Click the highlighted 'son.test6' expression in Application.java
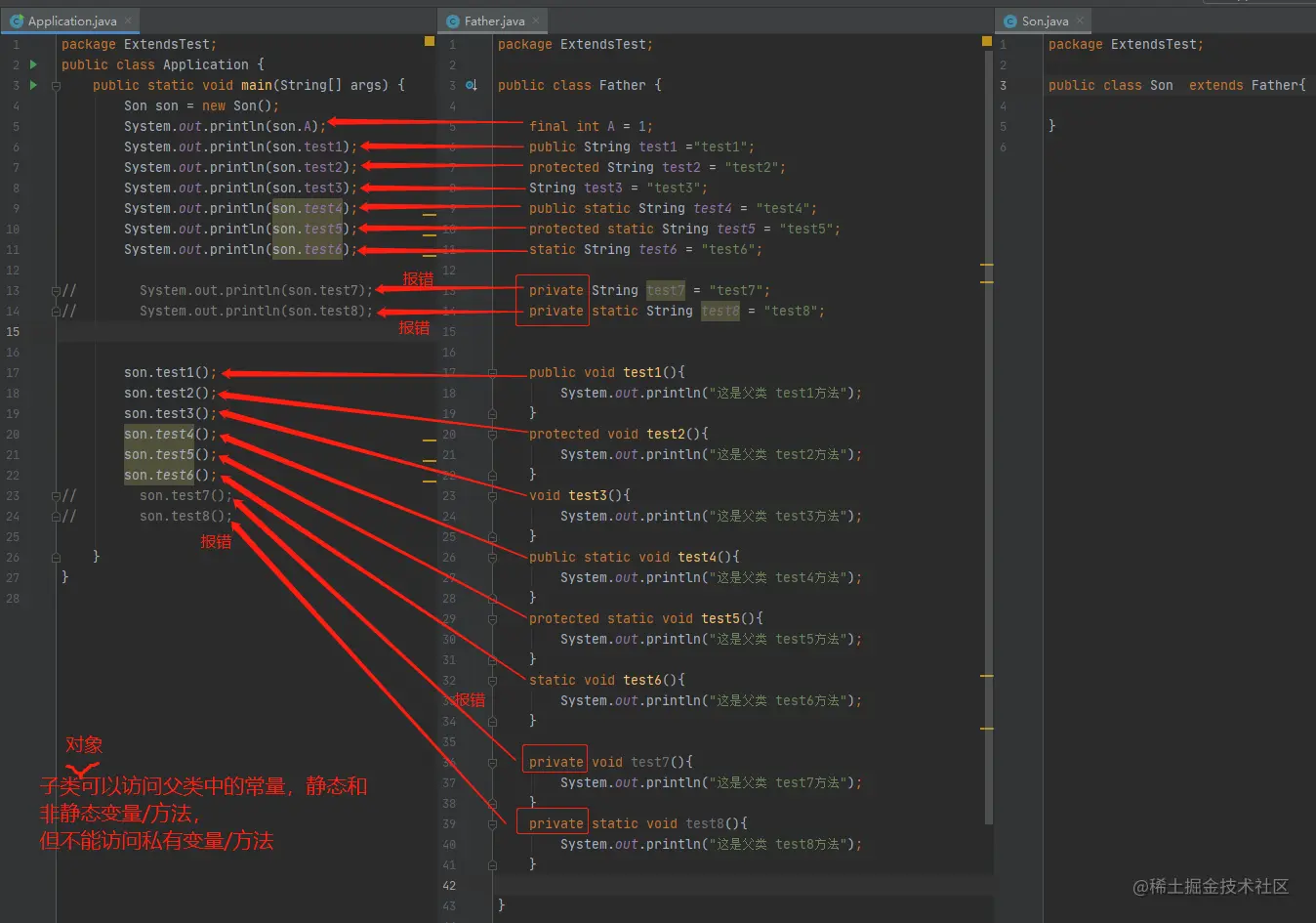 [x=307, y=249]
